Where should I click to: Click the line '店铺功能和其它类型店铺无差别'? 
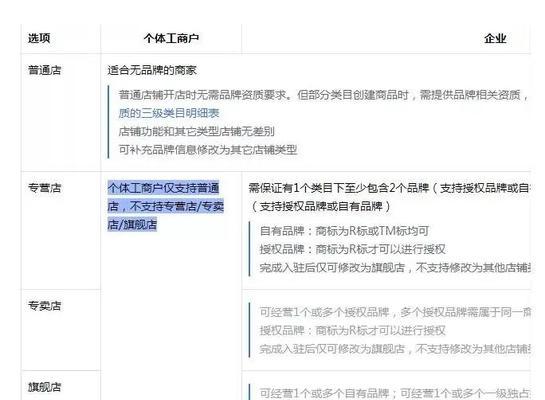pyautogui.click(x=197, y=131)
